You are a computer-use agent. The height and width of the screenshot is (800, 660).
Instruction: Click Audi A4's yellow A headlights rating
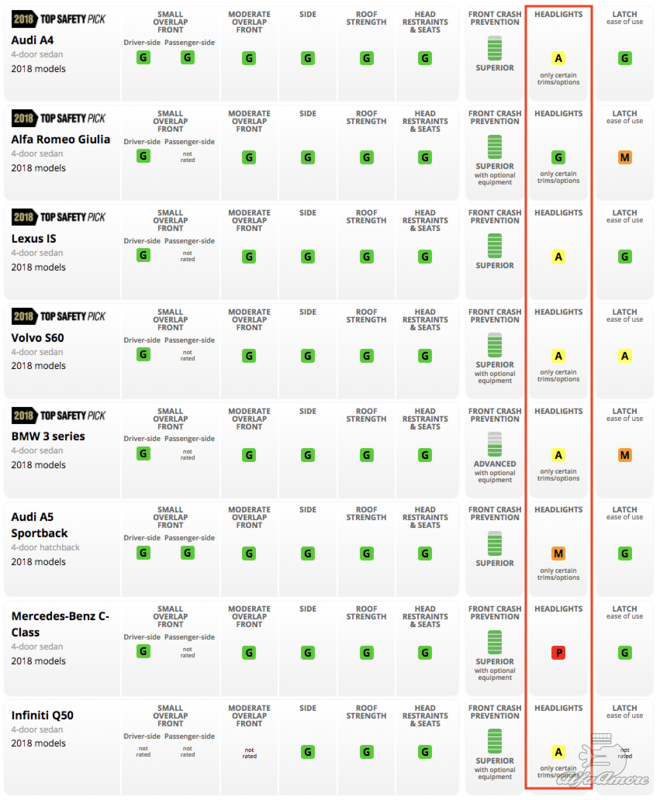[558, 58]
